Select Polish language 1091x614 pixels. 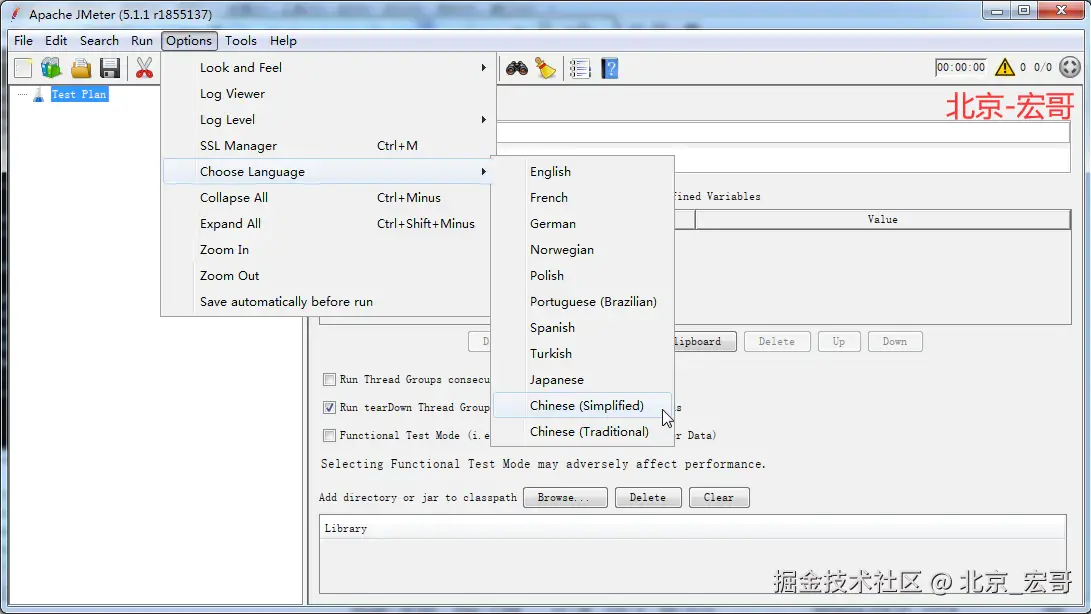(582, 276)
